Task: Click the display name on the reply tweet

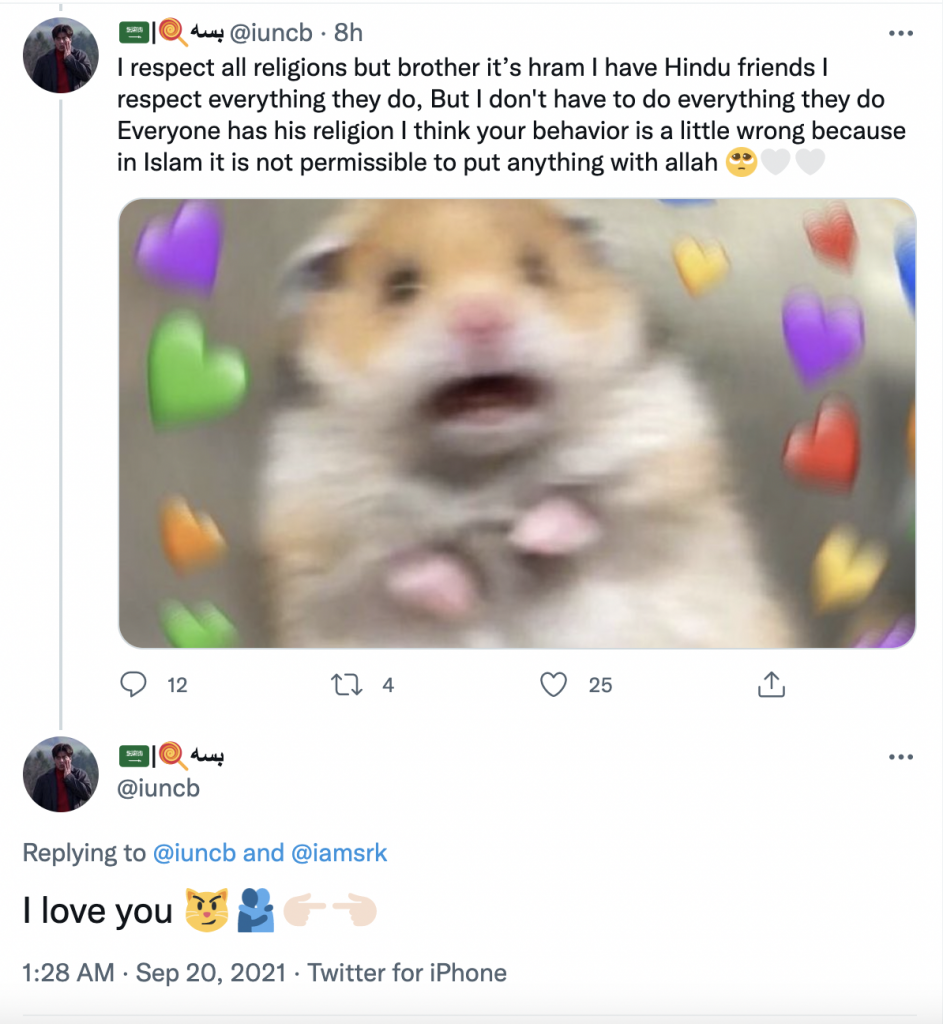Action: [172, 755]
